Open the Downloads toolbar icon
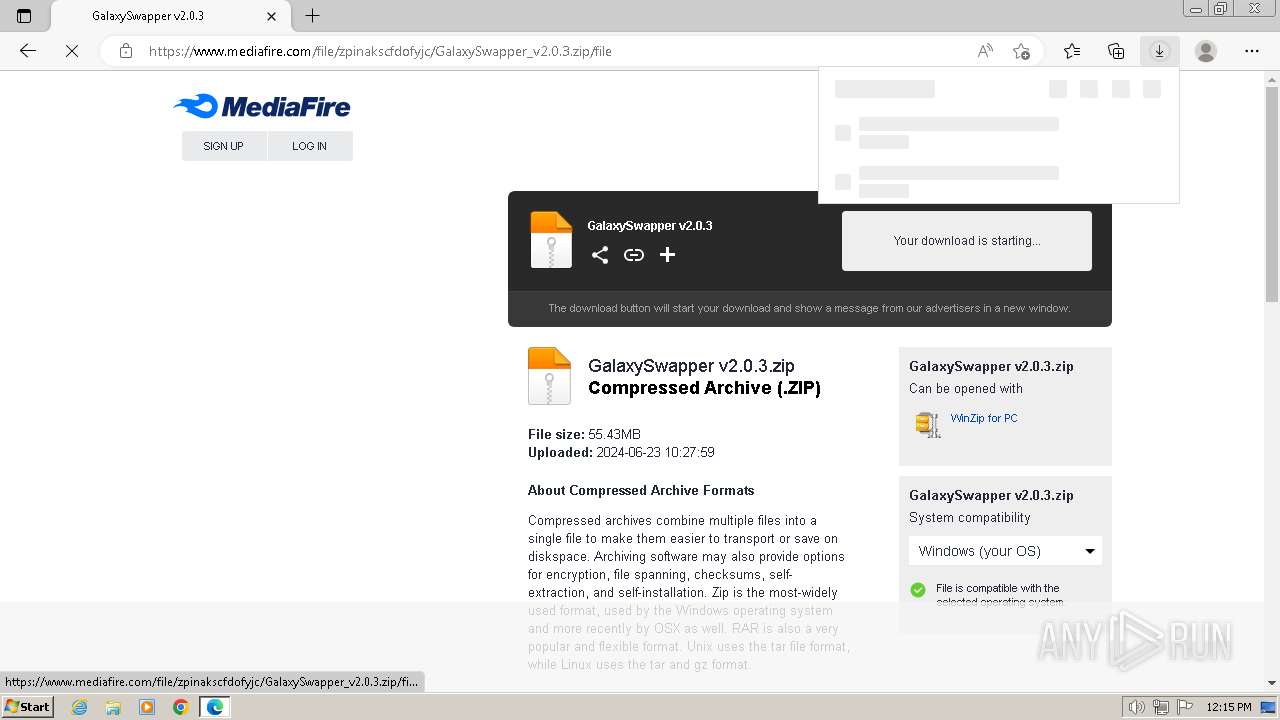The image size is (1280, 720). [1159, 51]
